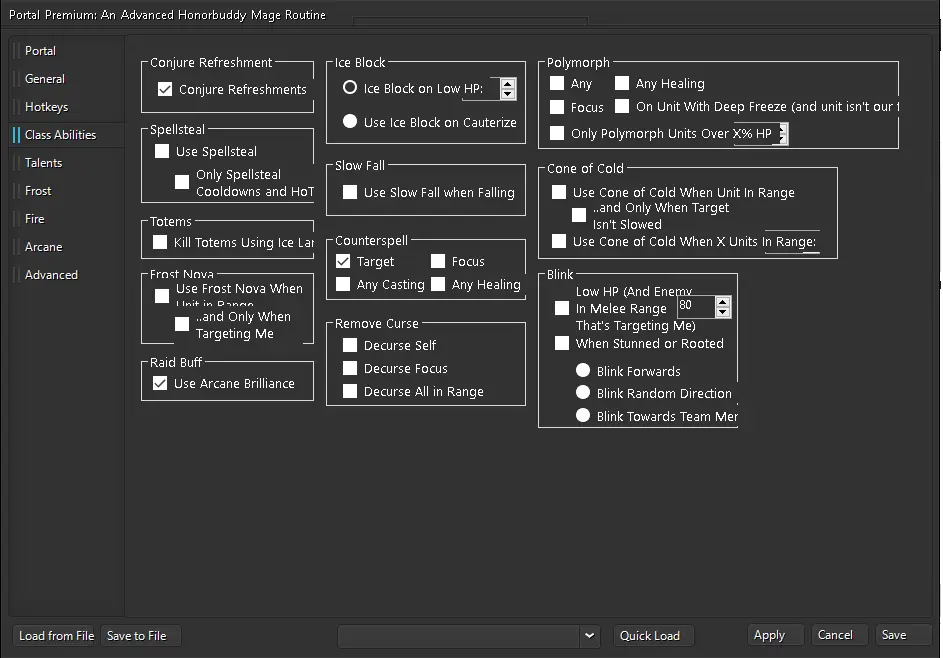Tick the Decurse Focus checkbox

tap(350, 368)
